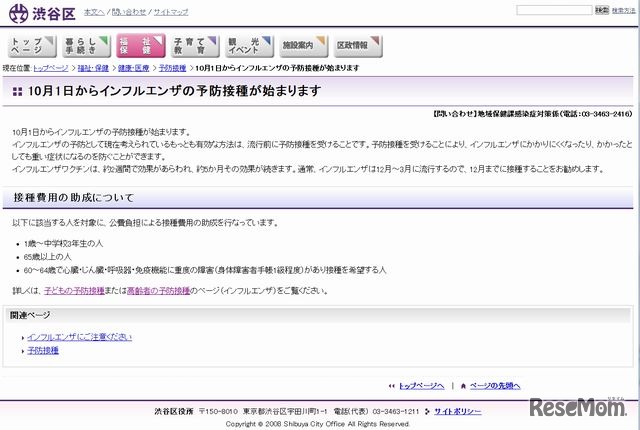Open the サイトポリシー footer link

(x=458, y=411)
